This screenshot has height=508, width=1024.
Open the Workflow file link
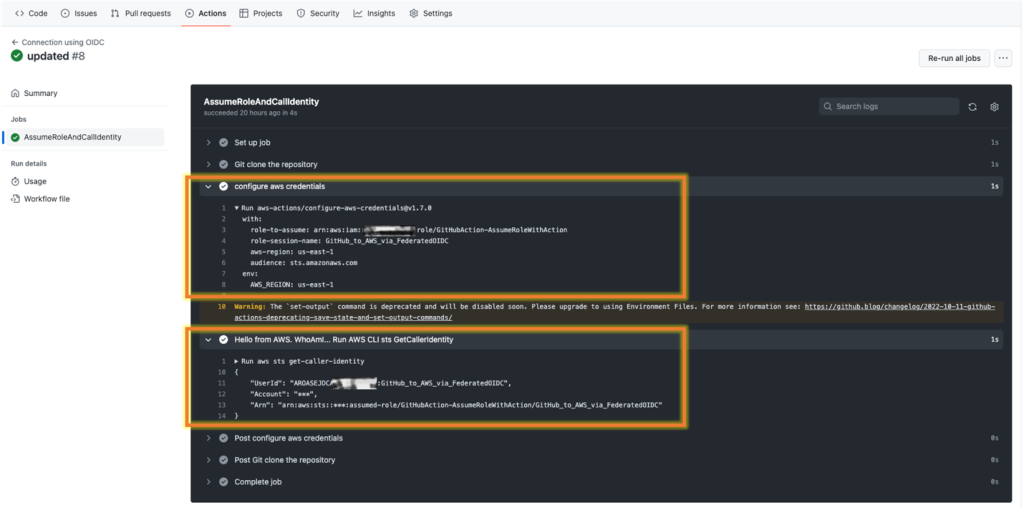point(46,198)
